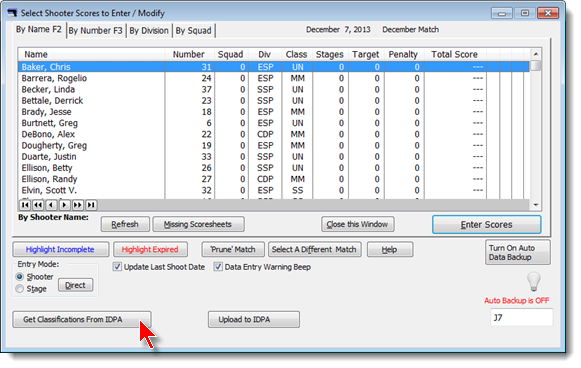Jump to last record navigation icon
581x368 pixels.
point(91,205)
